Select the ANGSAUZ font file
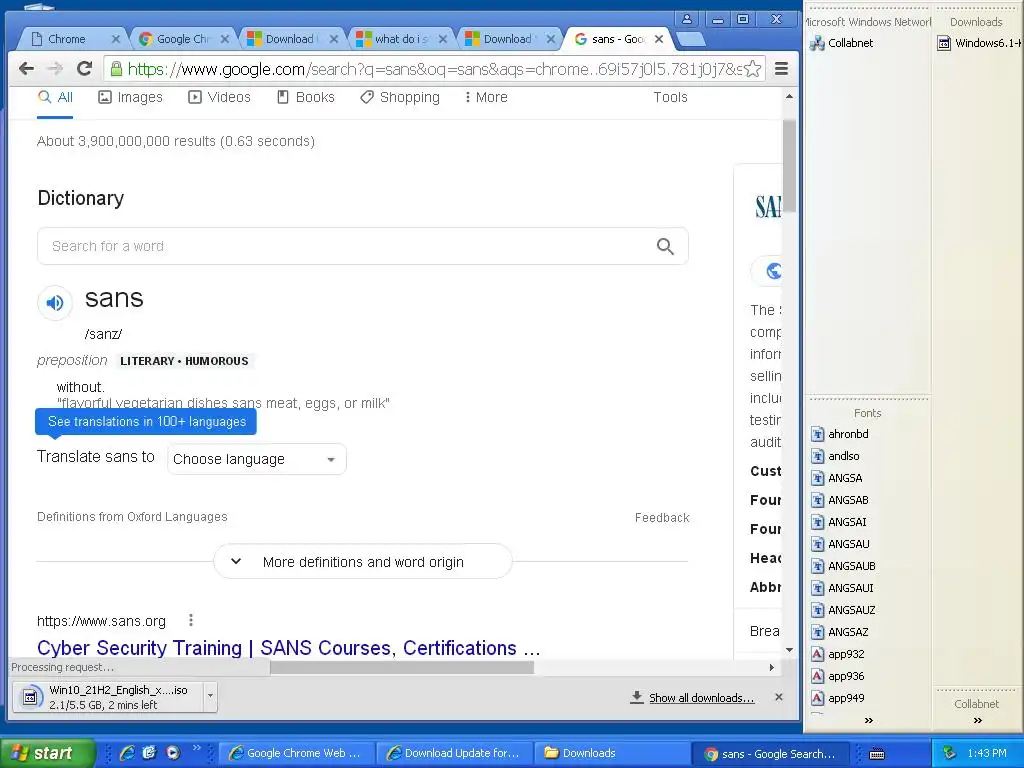This screenshot has height=768, width=1024. (843, 610)
